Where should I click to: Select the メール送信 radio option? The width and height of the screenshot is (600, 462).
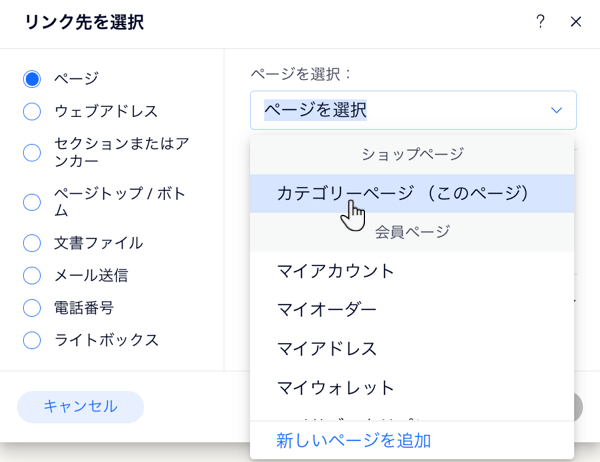(x=32, y=275)
